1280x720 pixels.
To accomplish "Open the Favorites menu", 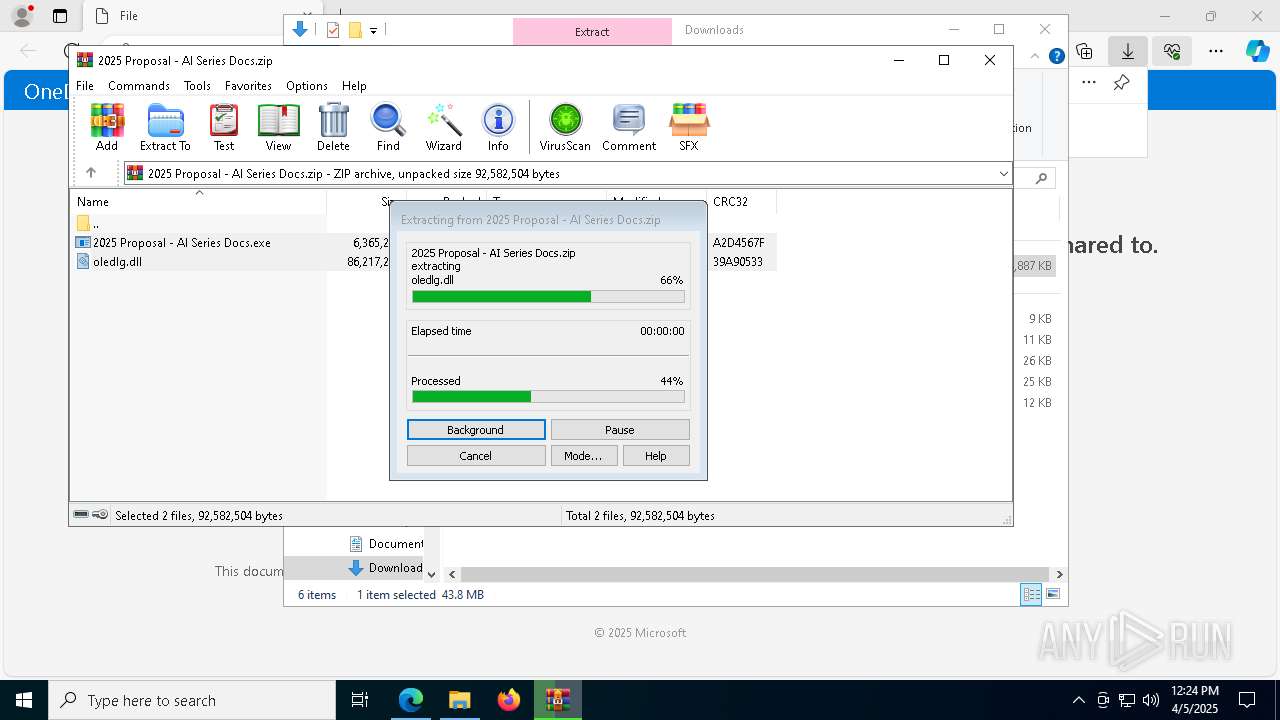I will 248,86.
